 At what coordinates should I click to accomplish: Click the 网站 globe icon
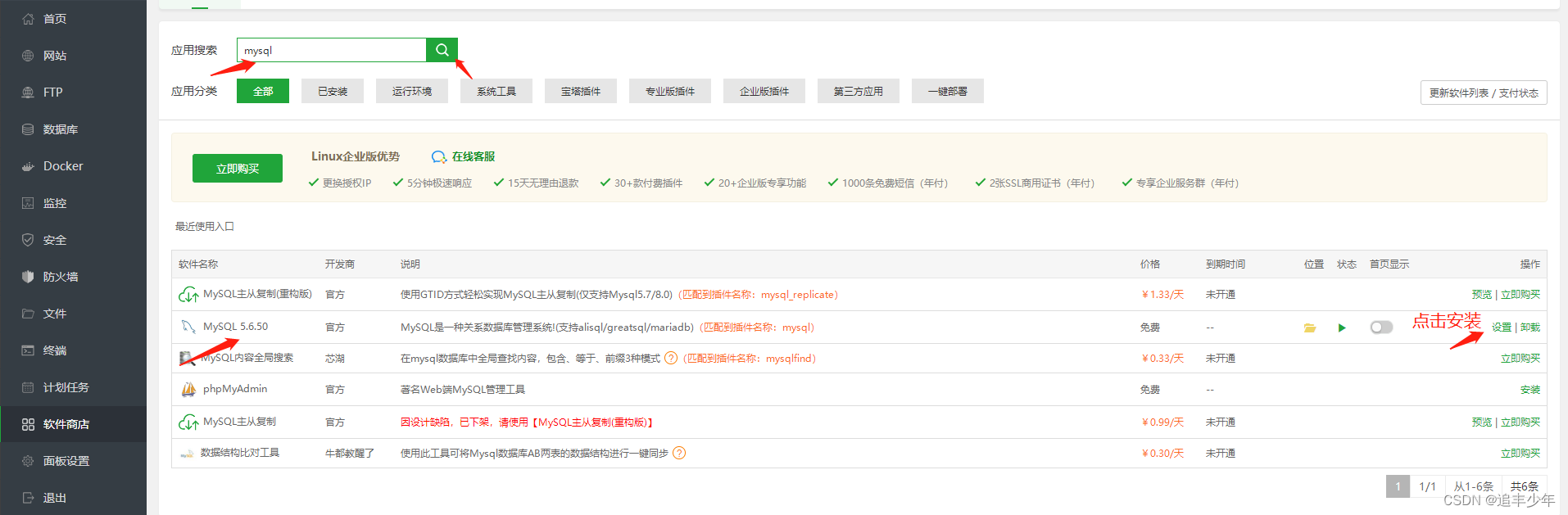[x=28, y=56]
